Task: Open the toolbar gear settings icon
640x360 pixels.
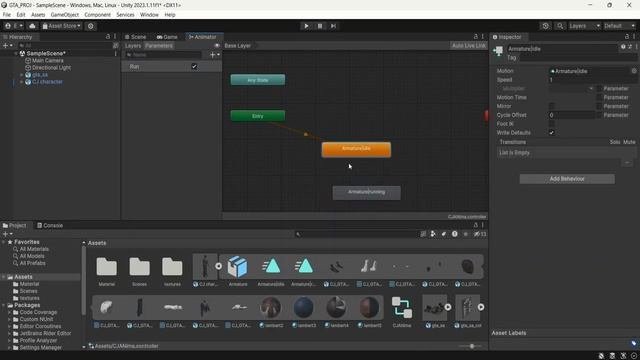Action: (91, 26)
